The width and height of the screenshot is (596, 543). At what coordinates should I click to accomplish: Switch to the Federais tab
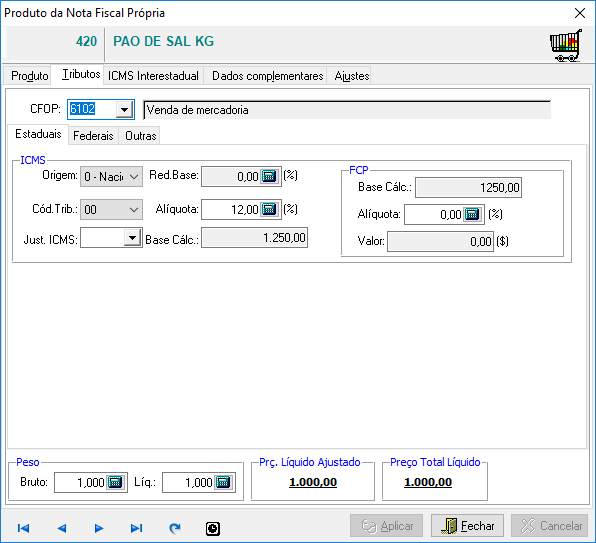tap(93, 136)
